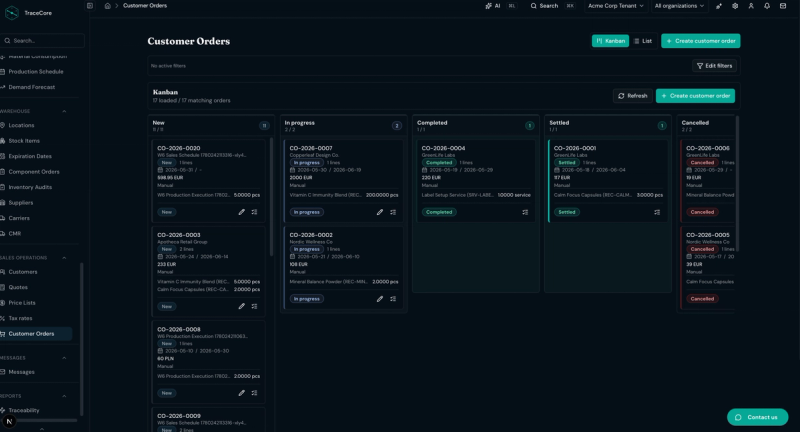Open options icon for CO-2026-0020
This screenshot has width=800, height=432.
[255, 212]
